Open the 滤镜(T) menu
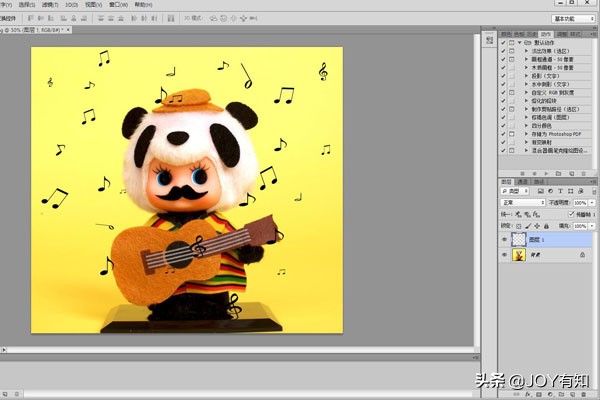 pyautogui.click(x=50, y=5)
